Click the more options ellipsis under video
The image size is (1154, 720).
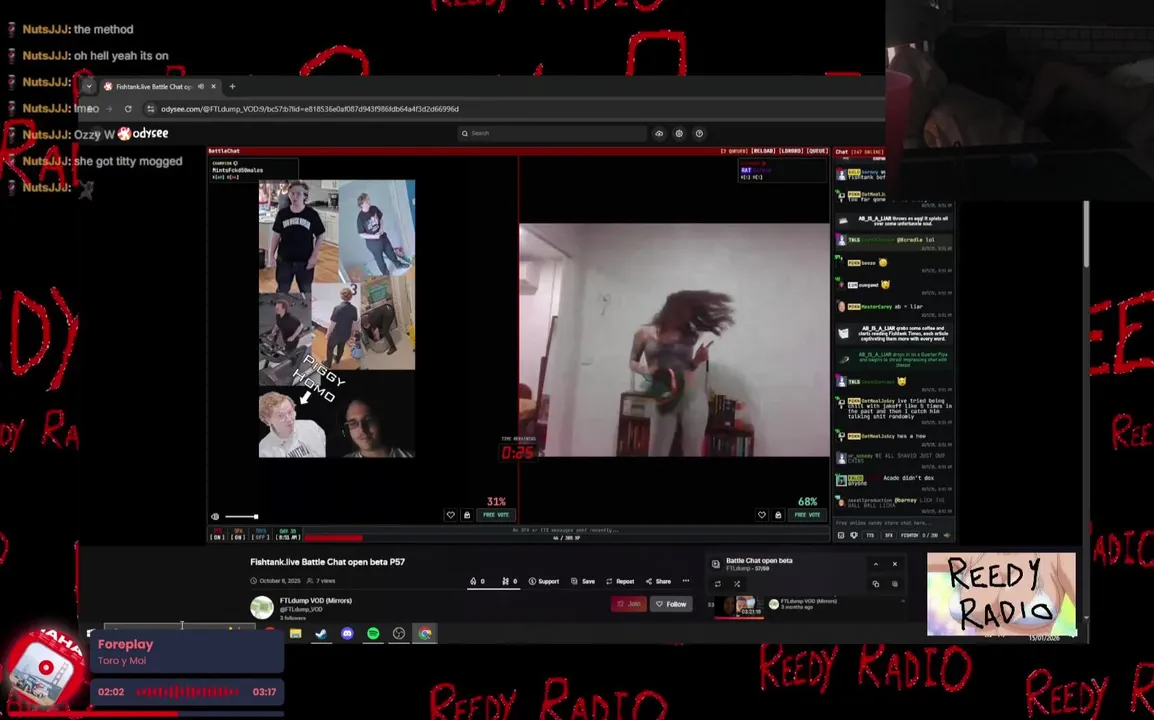(x=686, y=581)
